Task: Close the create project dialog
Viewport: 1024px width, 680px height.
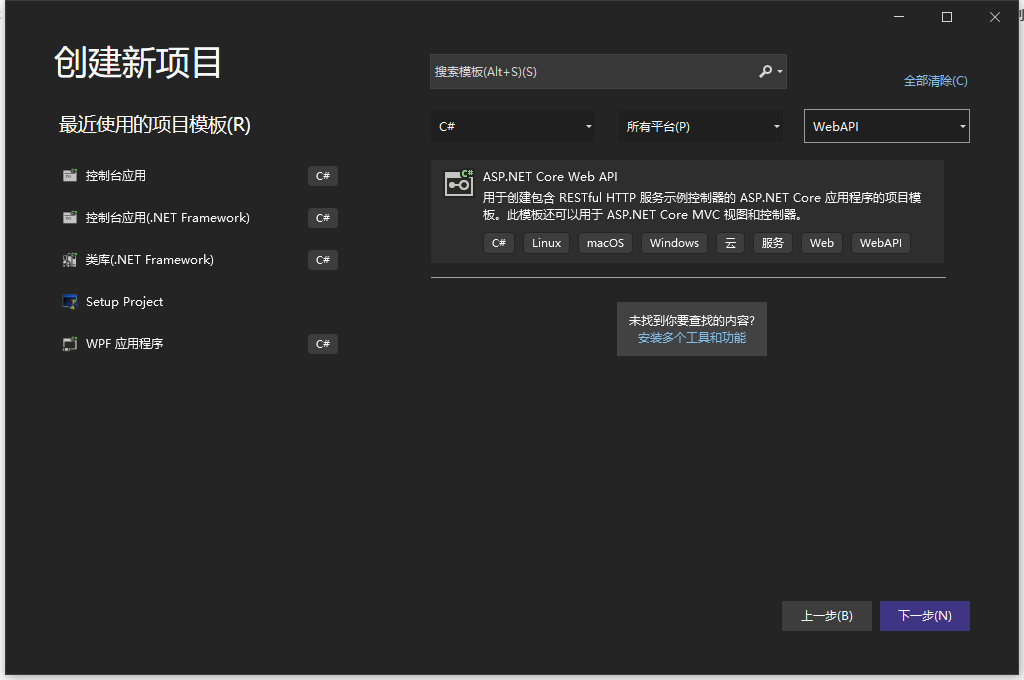Action: (x=995, y=17)
